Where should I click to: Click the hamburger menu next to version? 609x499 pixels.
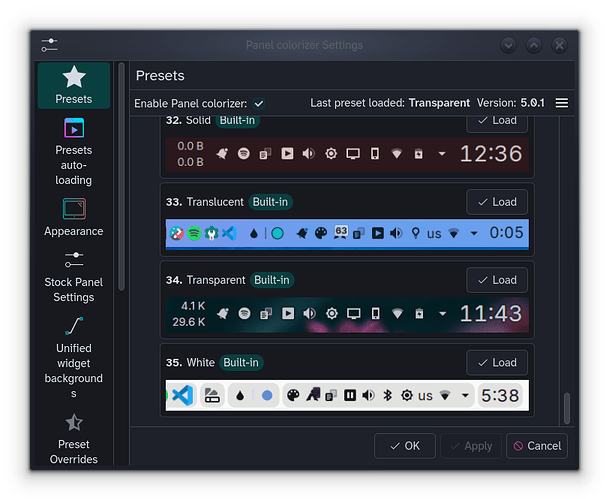562,103
